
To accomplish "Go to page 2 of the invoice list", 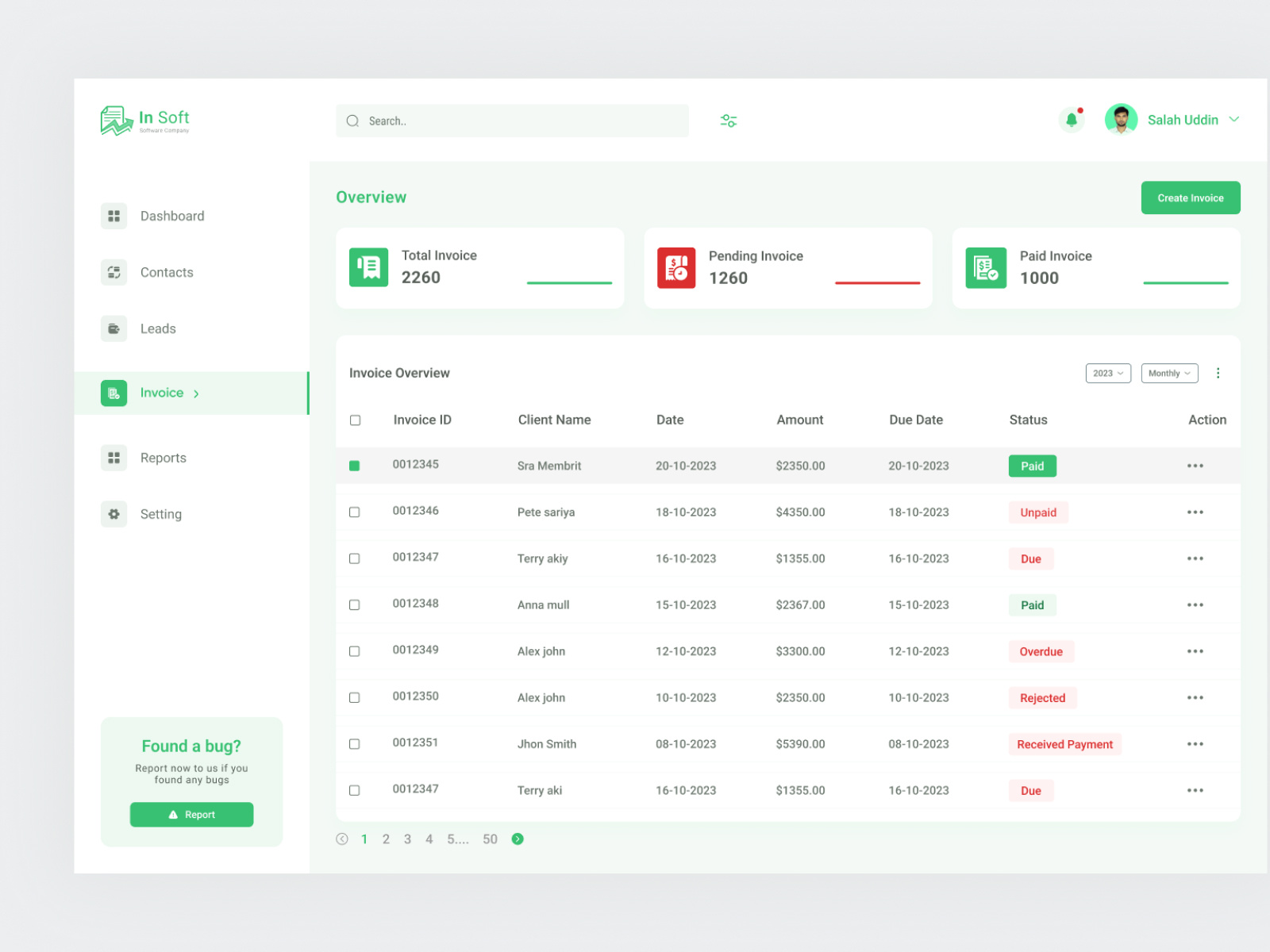I will tap(386, 839).
